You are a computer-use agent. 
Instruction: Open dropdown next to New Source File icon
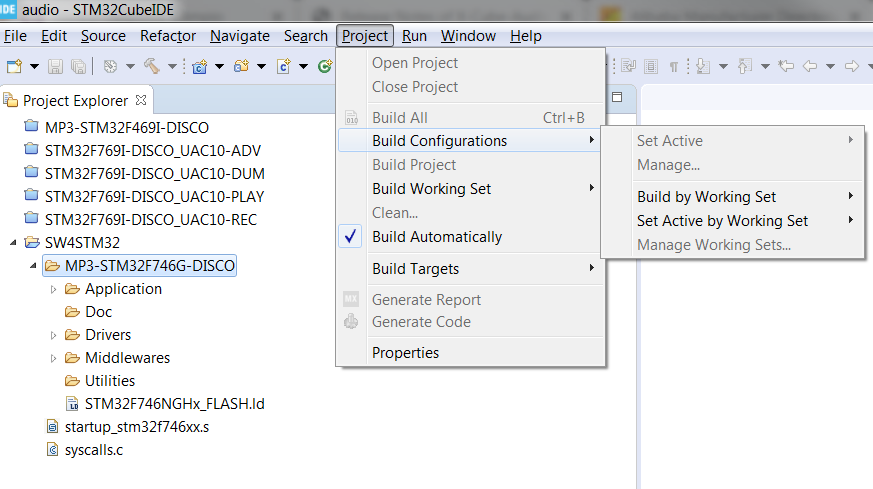(x=303, y=67)
